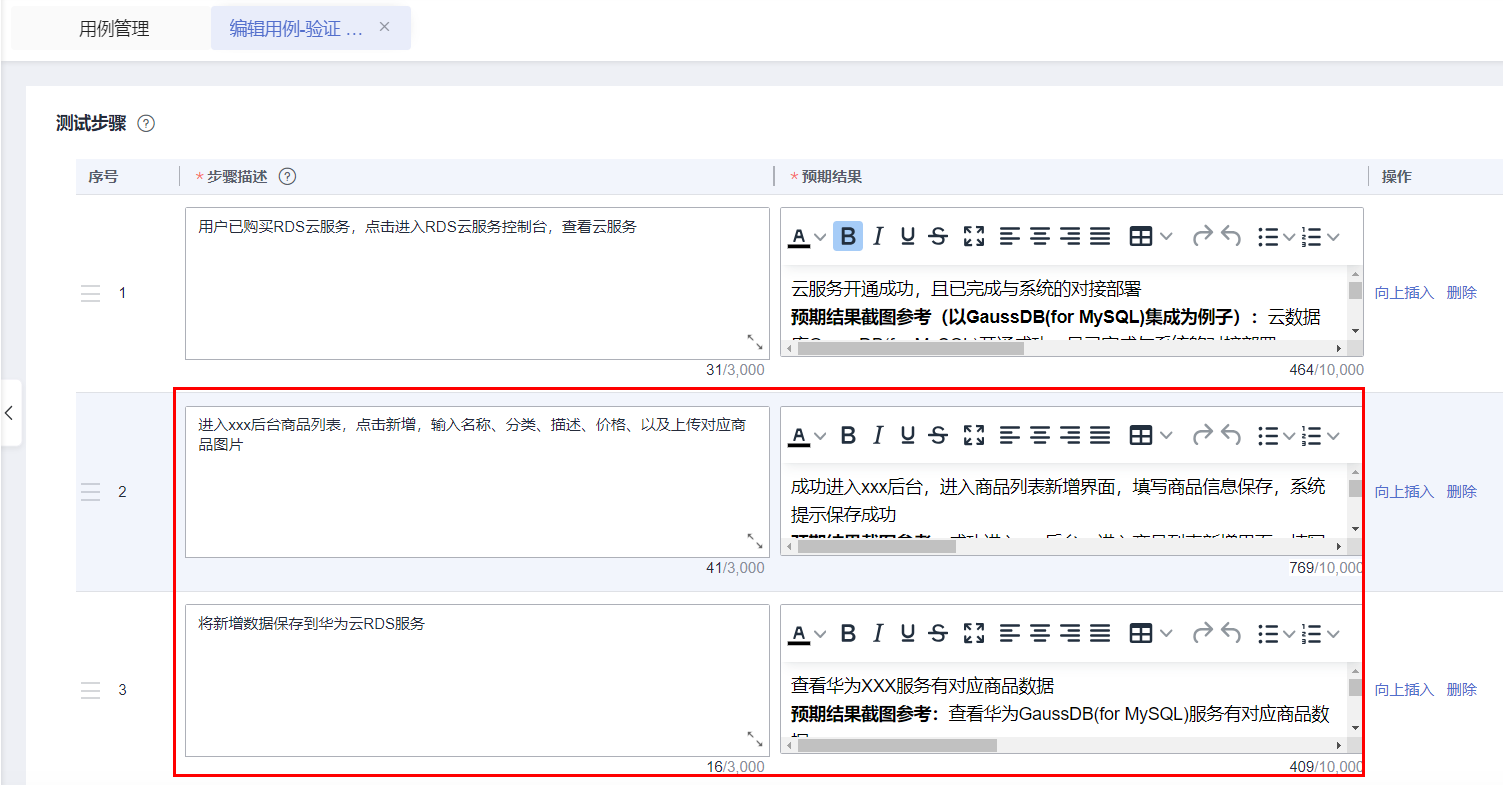Click drag handle of step 1 row
The height and width of the screenshot is (785, 1503).
(x=91, y=293)
